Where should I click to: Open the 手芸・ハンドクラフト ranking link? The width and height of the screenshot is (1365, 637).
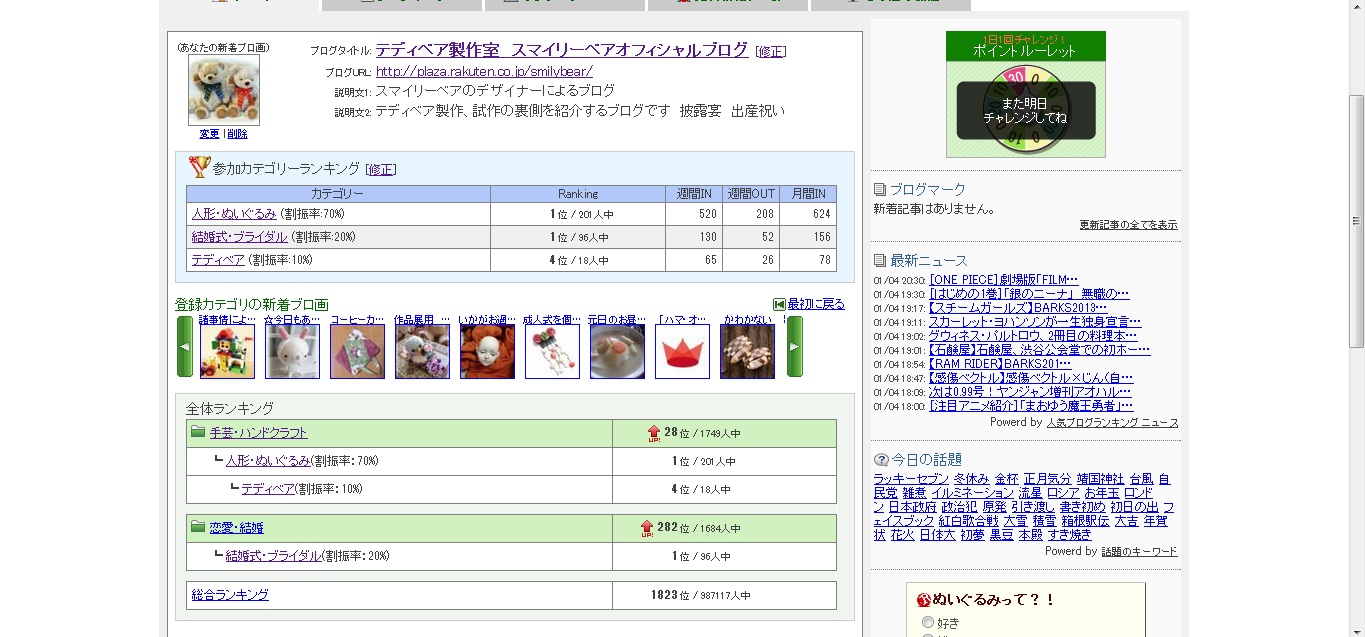[259, 433]
